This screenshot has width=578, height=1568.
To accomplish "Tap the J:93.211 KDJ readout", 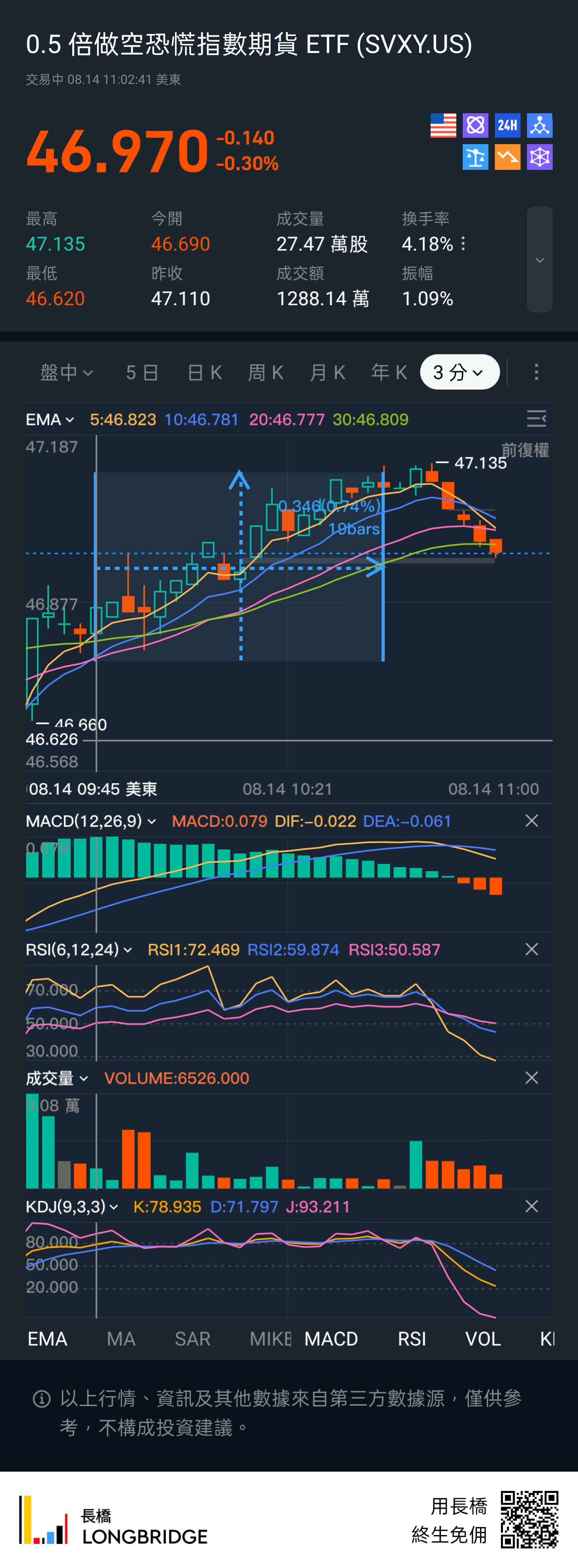I will pyautogui.click(x=317, y=1206).
